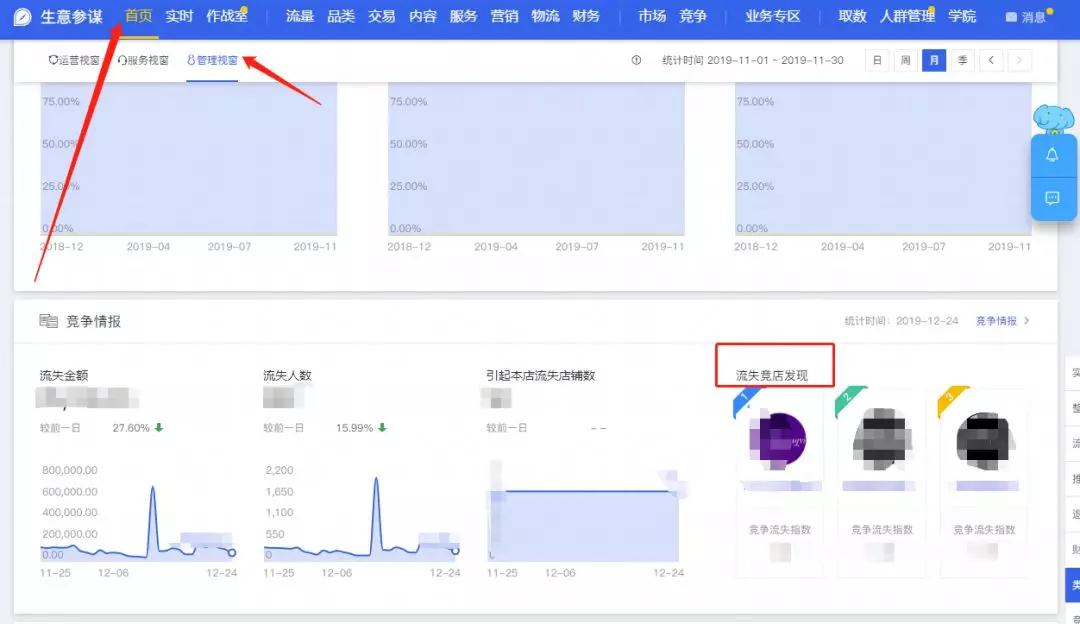Image resolution: width=1080 pixels, height=624 pixels.
Task: Click the left arrow to view previous period
Action: 992,60
